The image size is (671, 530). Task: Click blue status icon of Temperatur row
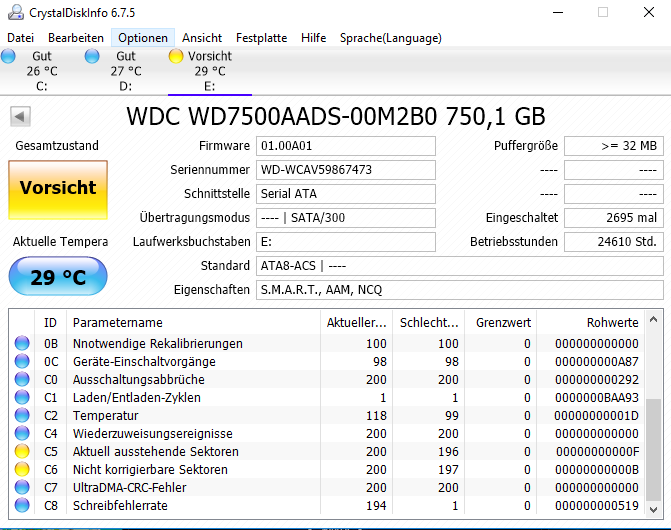point(22,415)
